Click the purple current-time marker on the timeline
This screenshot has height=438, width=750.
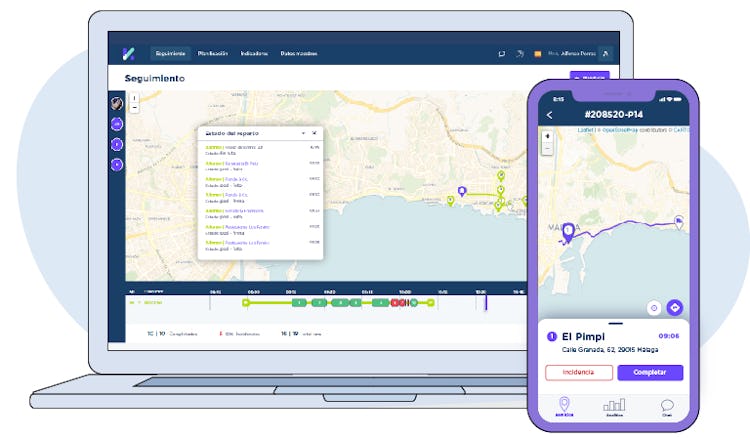tap(485, 303)
